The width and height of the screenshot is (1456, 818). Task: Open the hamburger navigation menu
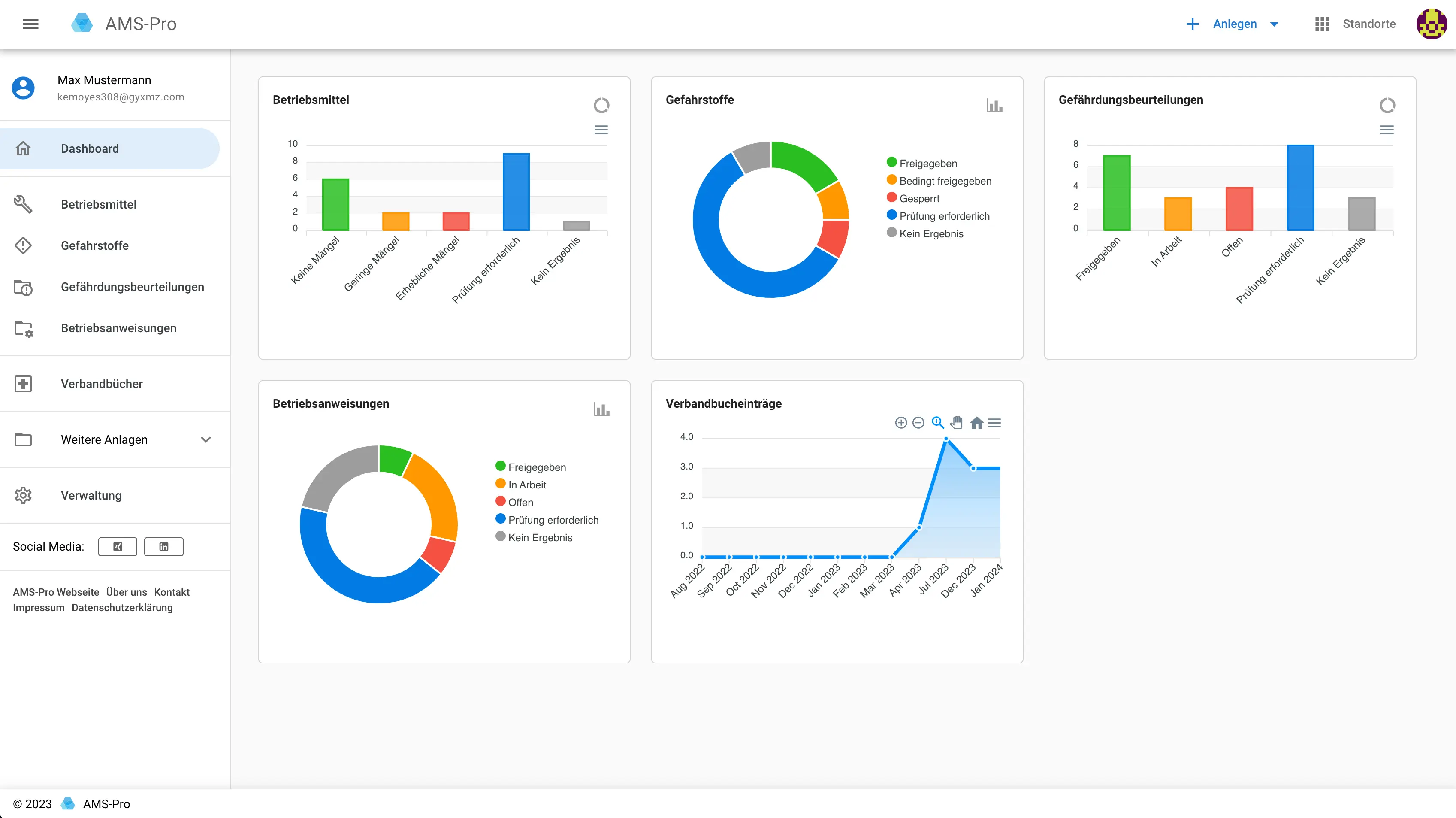(30, 24)
